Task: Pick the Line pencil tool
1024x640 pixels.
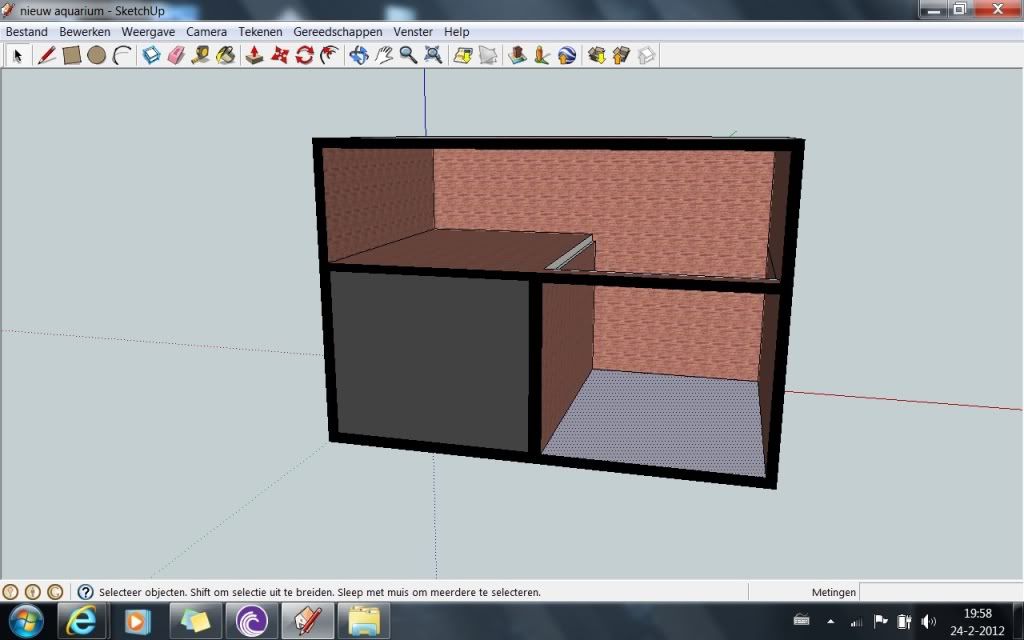Action: tap(46, 55)
